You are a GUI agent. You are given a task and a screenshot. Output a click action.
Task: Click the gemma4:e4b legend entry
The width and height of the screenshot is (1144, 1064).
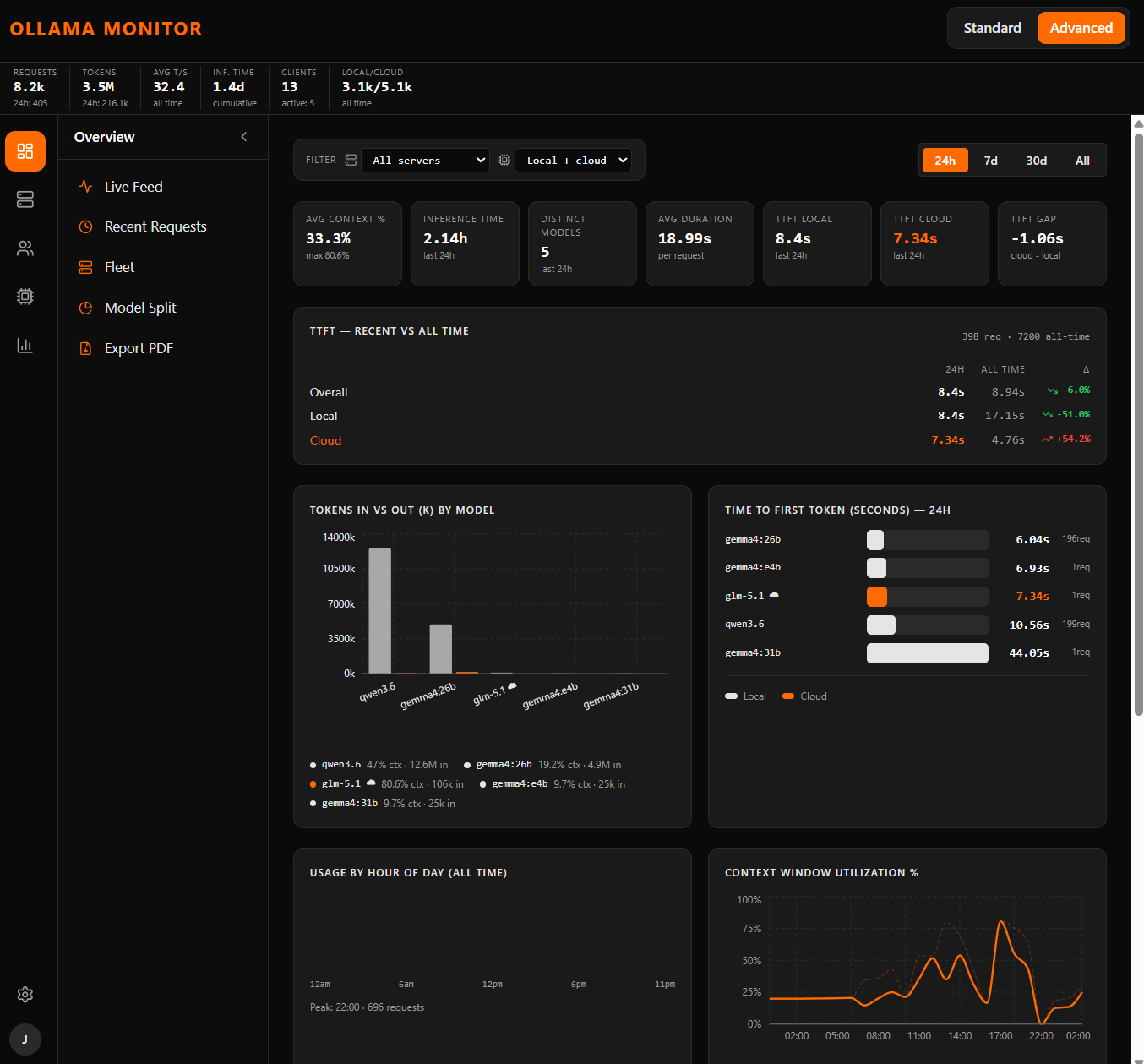coord(553,783)
